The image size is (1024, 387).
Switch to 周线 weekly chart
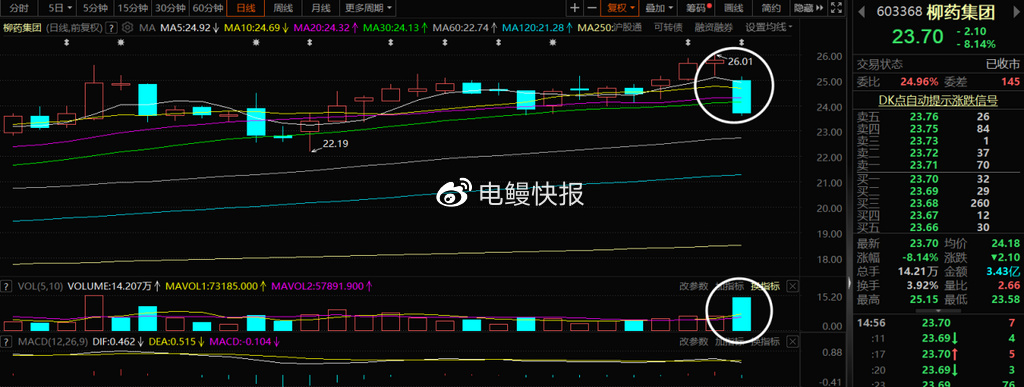(283, 8)
